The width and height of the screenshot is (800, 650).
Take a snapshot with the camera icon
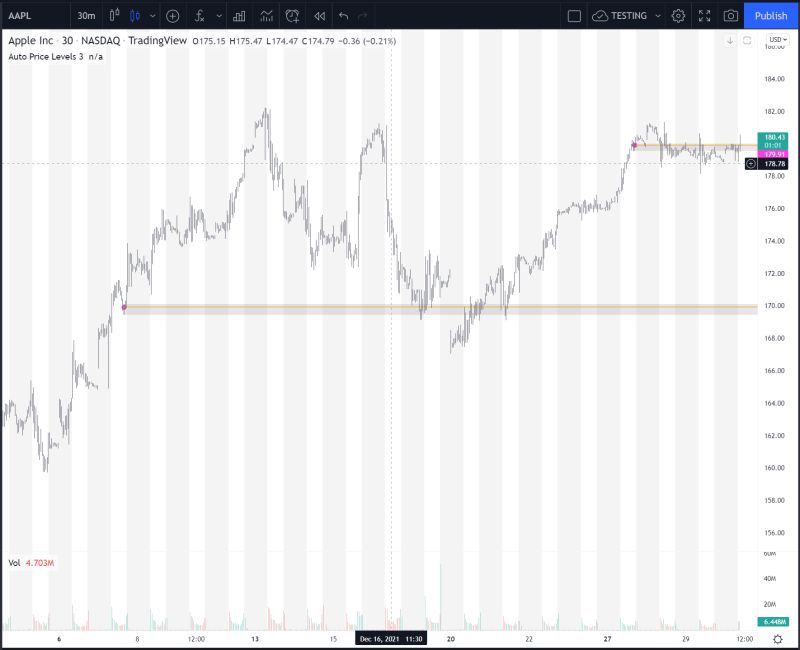tap(730, 15)
